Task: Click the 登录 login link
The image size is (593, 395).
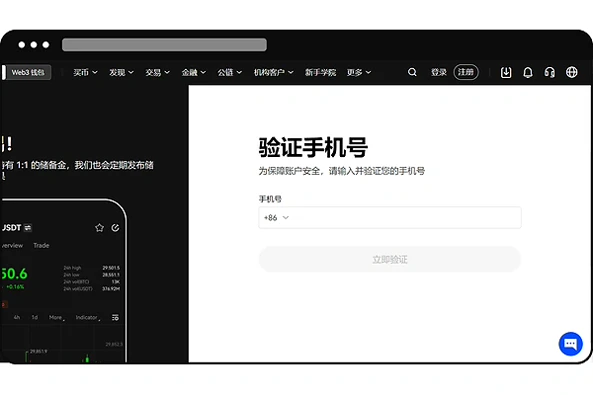Action: point(439,72)
